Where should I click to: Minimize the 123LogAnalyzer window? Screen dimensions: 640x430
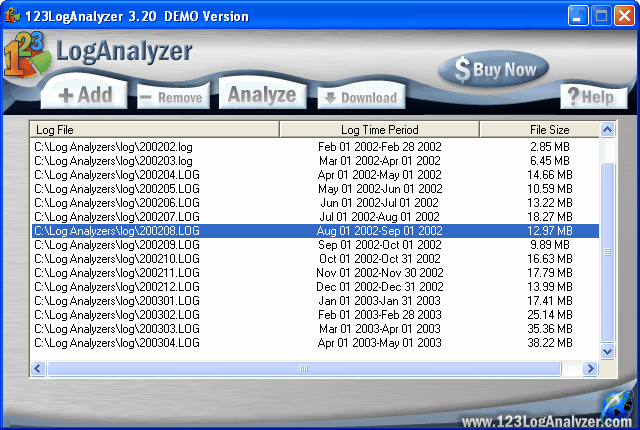[x=578, y=16]
